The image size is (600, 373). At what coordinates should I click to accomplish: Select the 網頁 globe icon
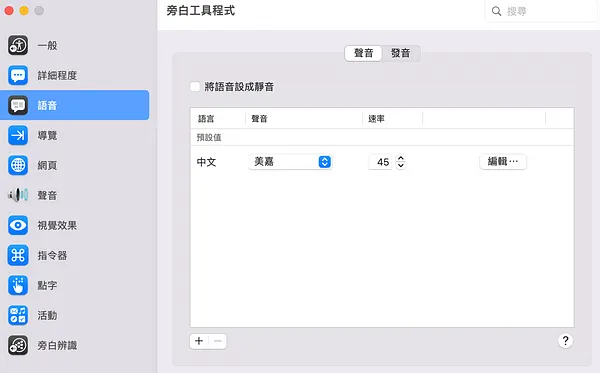tap(18, 165)
